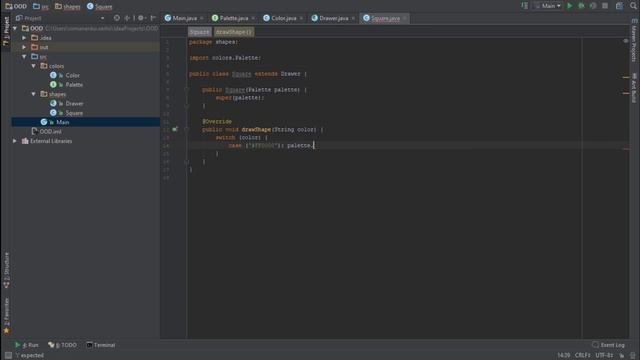Click Collapse All icon in Project panel
The width and height of the screenshot is (640, 360).
[x=127, y=18]
